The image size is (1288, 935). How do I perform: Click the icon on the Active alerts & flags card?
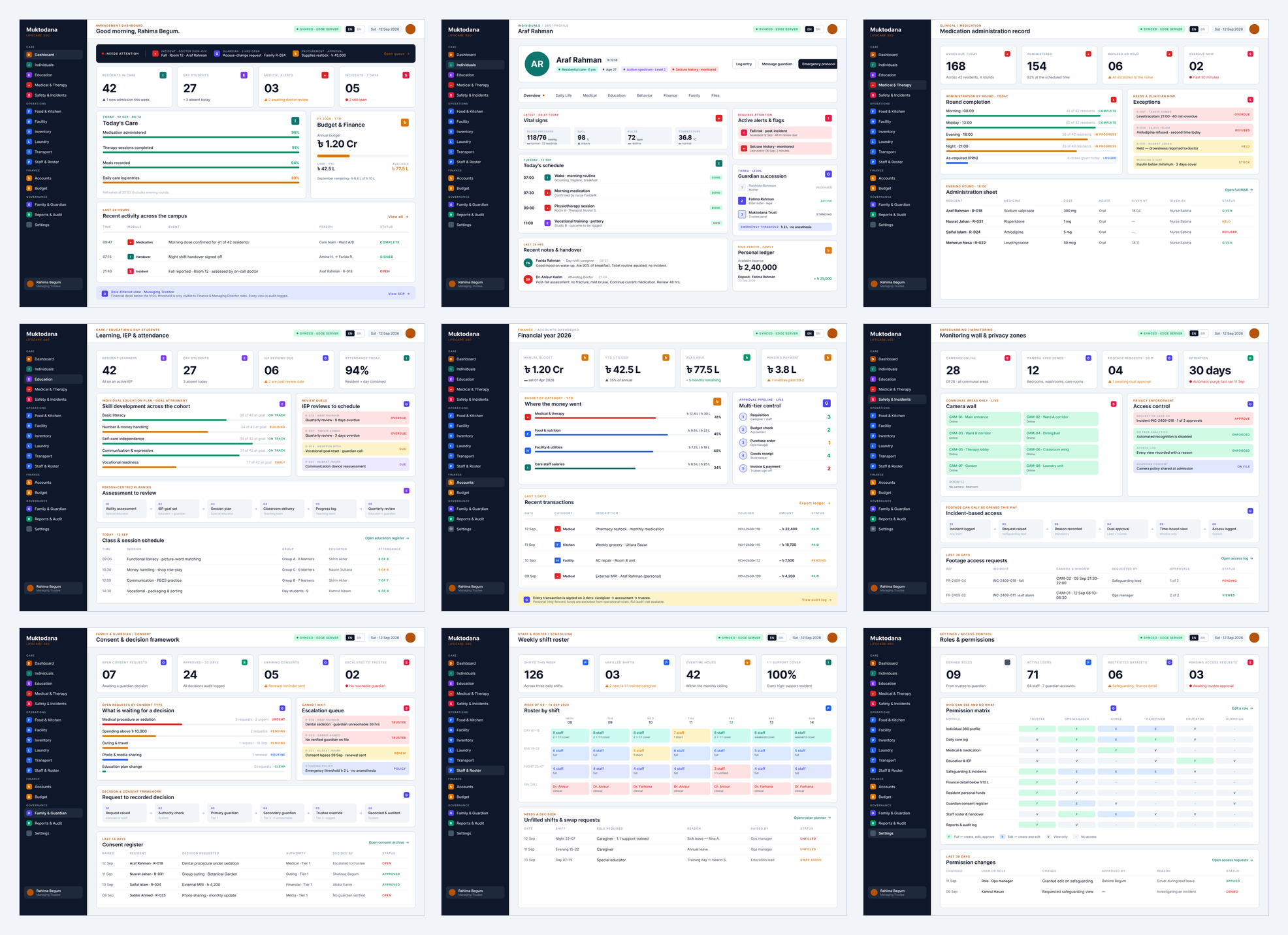(x=828, y=118)
